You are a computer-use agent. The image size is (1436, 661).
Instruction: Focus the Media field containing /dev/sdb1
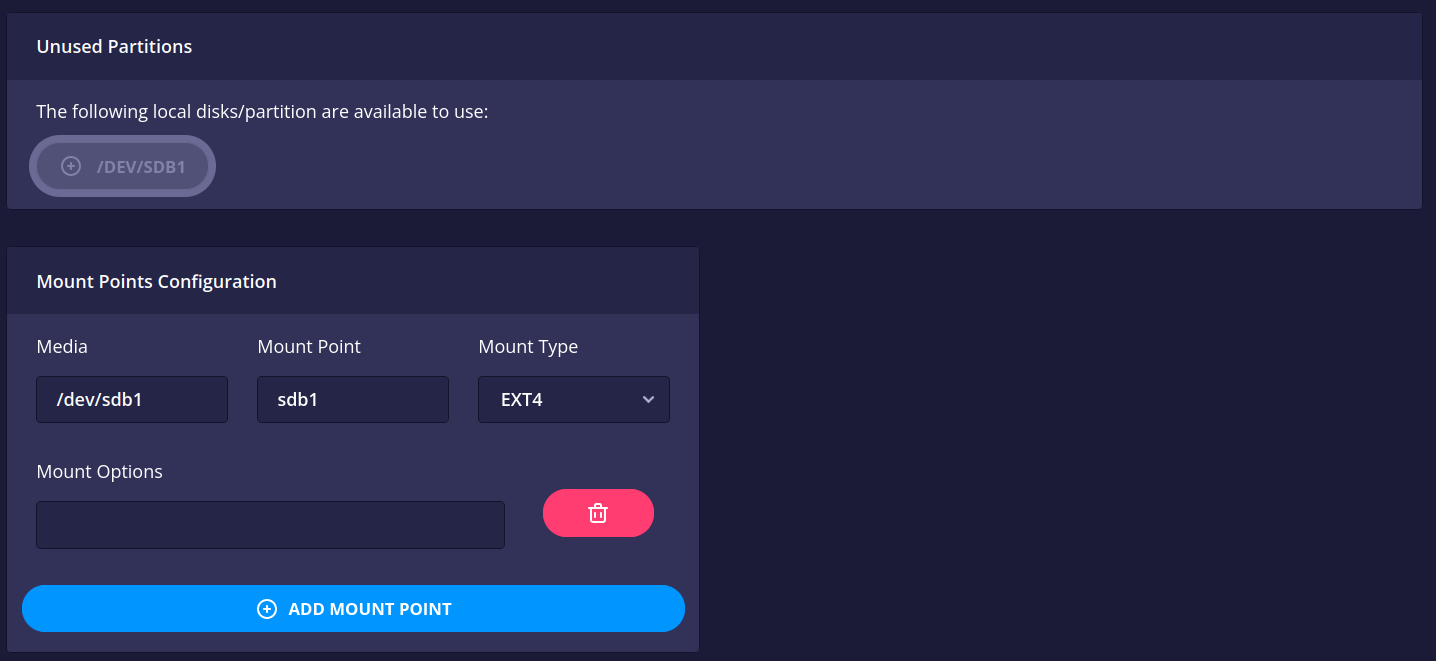(x=132, y=400)
